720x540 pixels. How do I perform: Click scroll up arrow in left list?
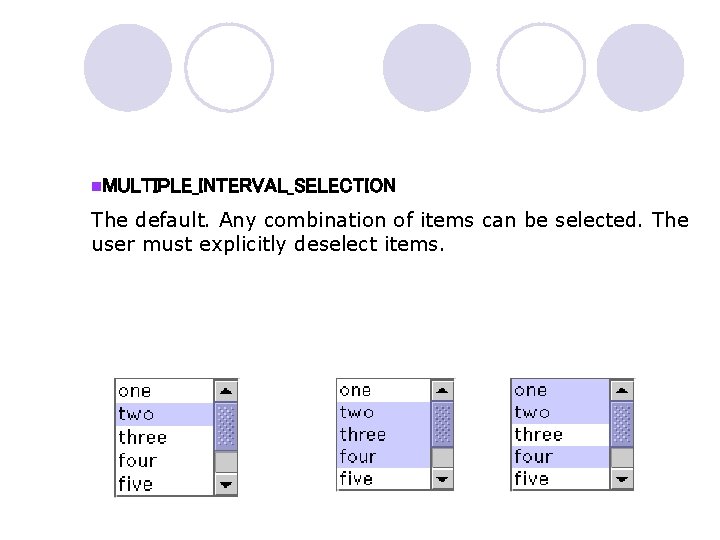point(226,391)
